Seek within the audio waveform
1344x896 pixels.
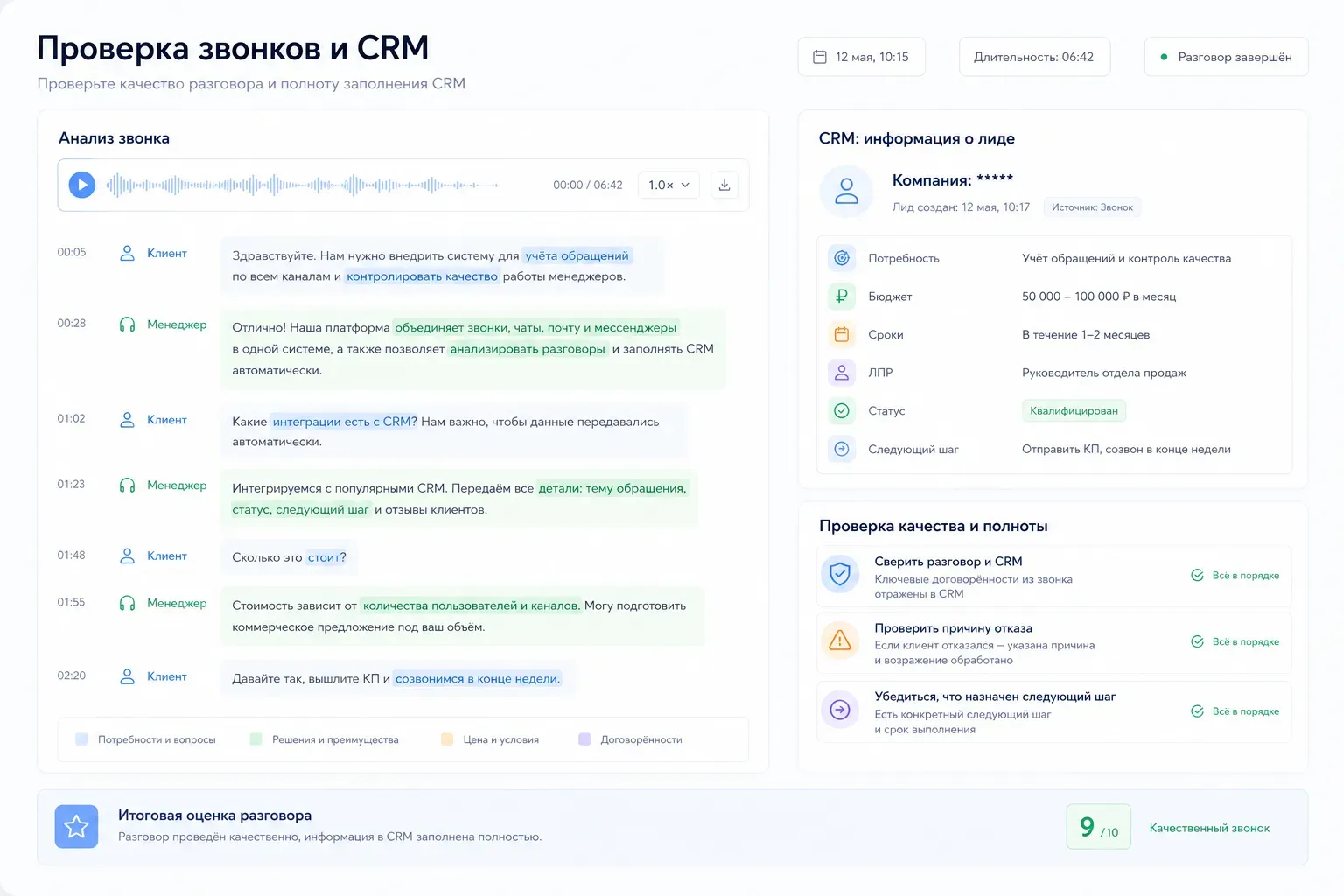tap(302, 185)
